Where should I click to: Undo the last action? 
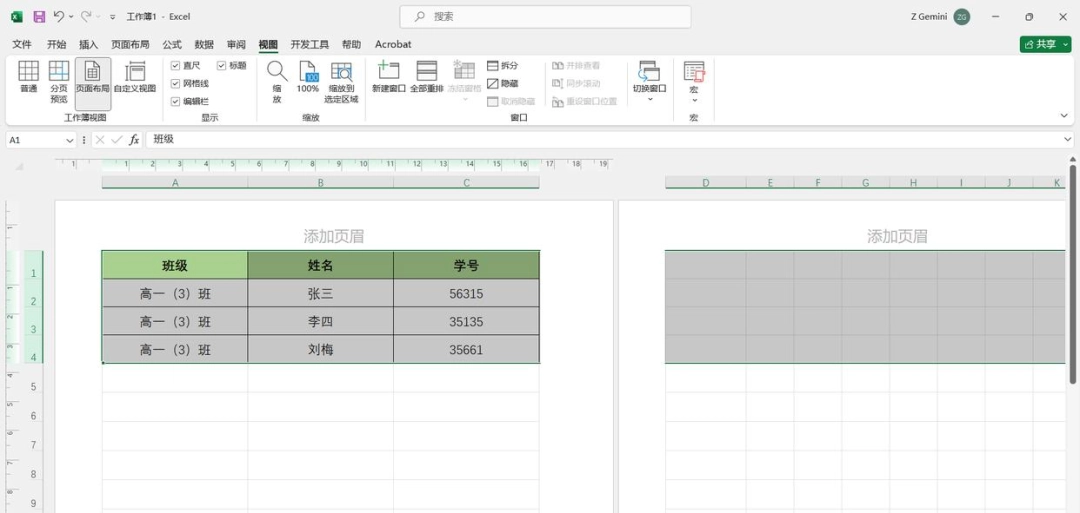(59, 17)
